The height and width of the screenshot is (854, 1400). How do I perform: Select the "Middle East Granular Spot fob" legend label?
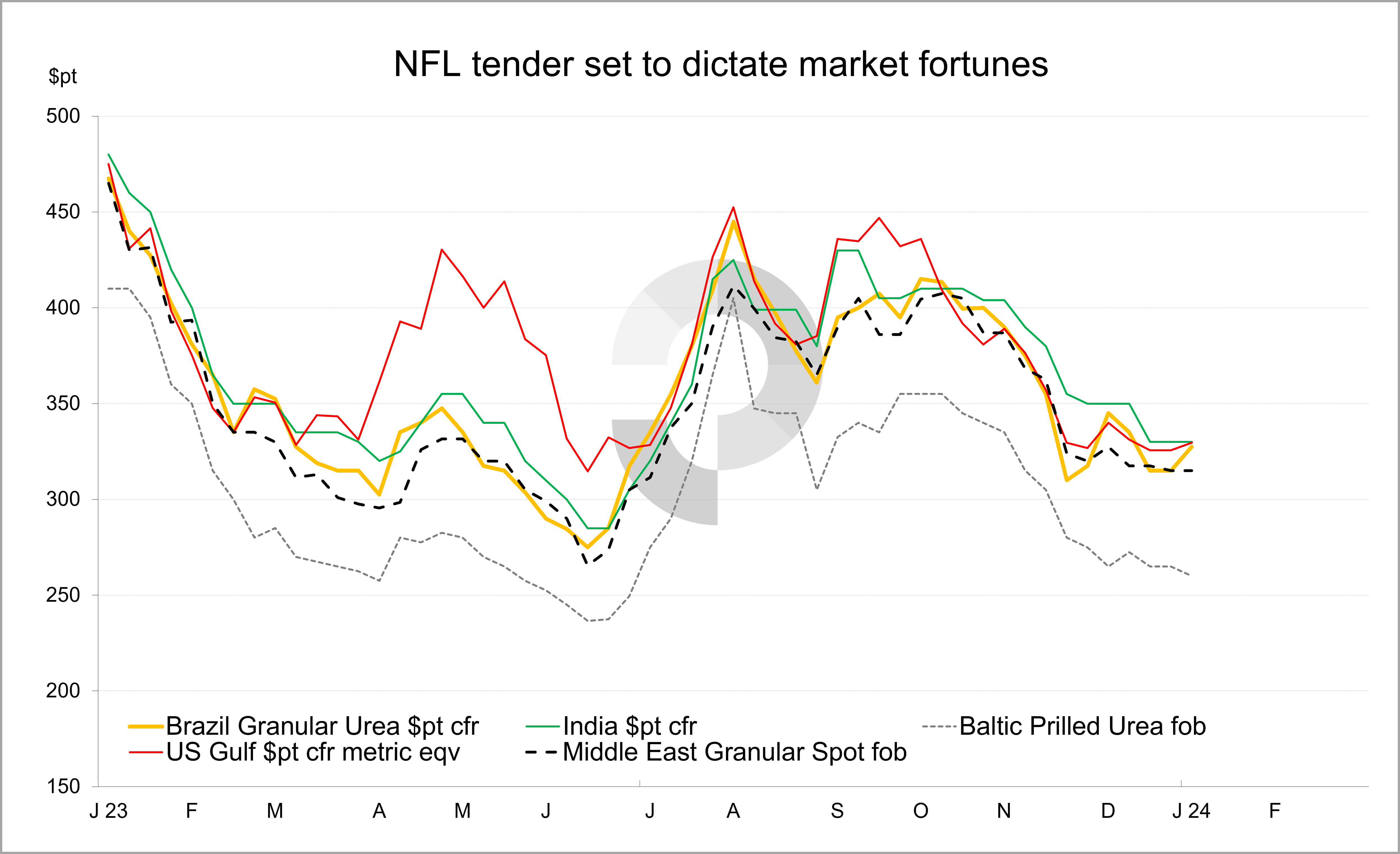(x=735, y=752)
